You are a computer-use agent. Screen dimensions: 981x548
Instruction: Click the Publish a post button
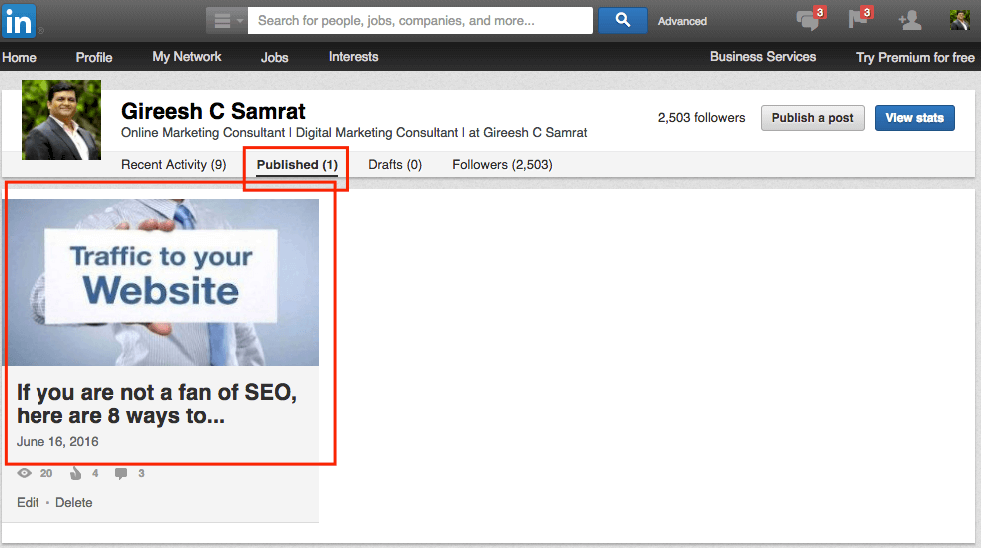pos(812,118)
